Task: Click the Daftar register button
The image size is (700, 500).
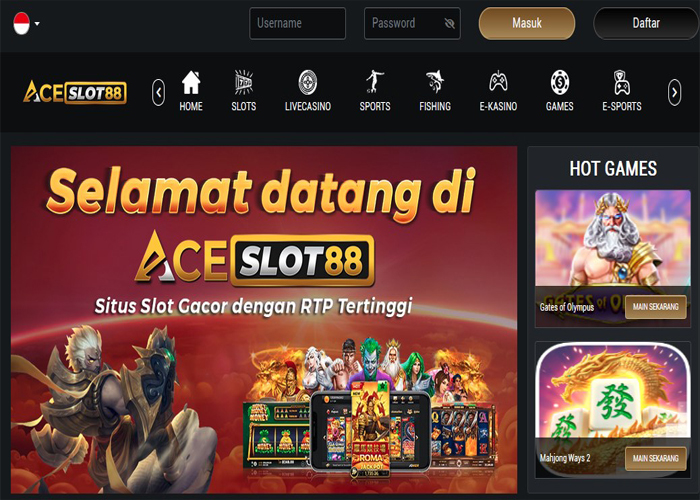Action: tap(646, 23)
